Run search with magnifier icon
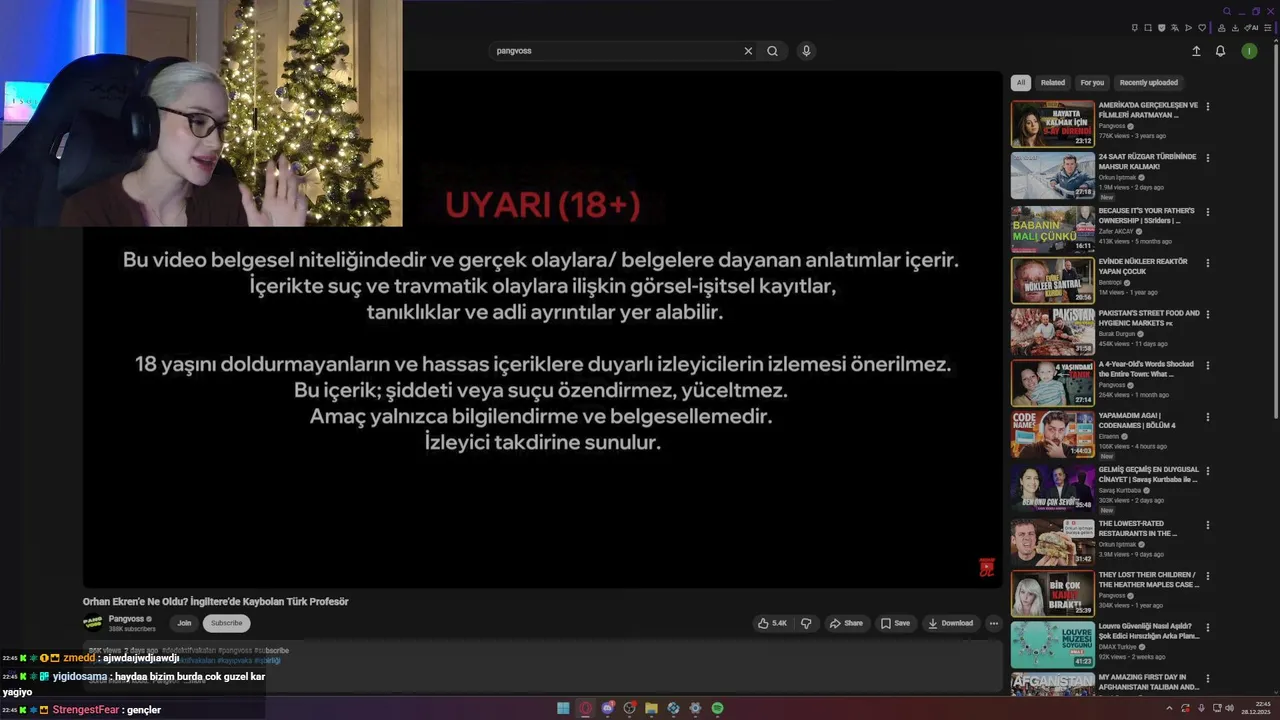Viewport: 1280px width, 720px height. click(772, 51)
